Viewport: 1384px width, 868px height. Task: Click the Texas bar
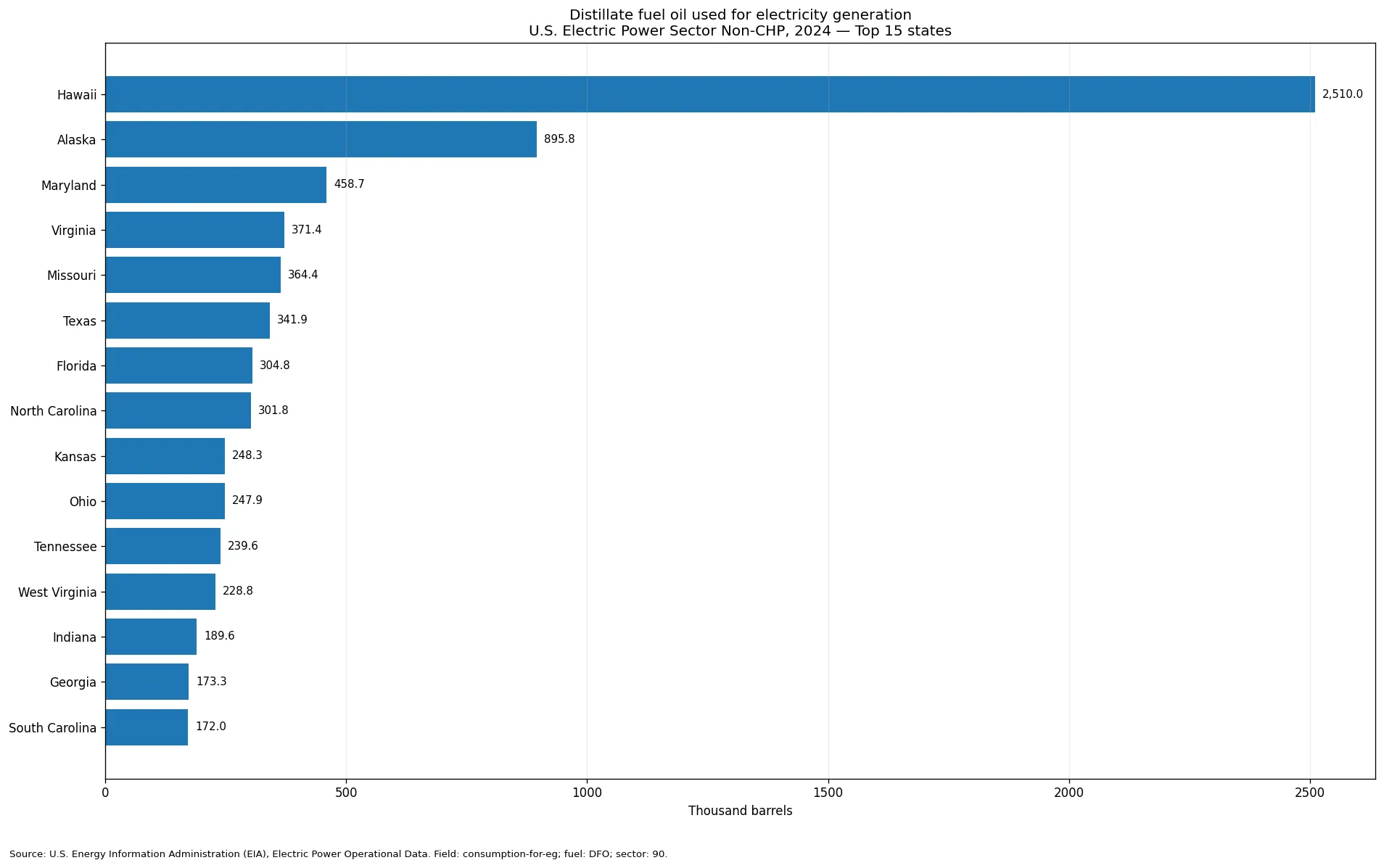pos(188,321)
